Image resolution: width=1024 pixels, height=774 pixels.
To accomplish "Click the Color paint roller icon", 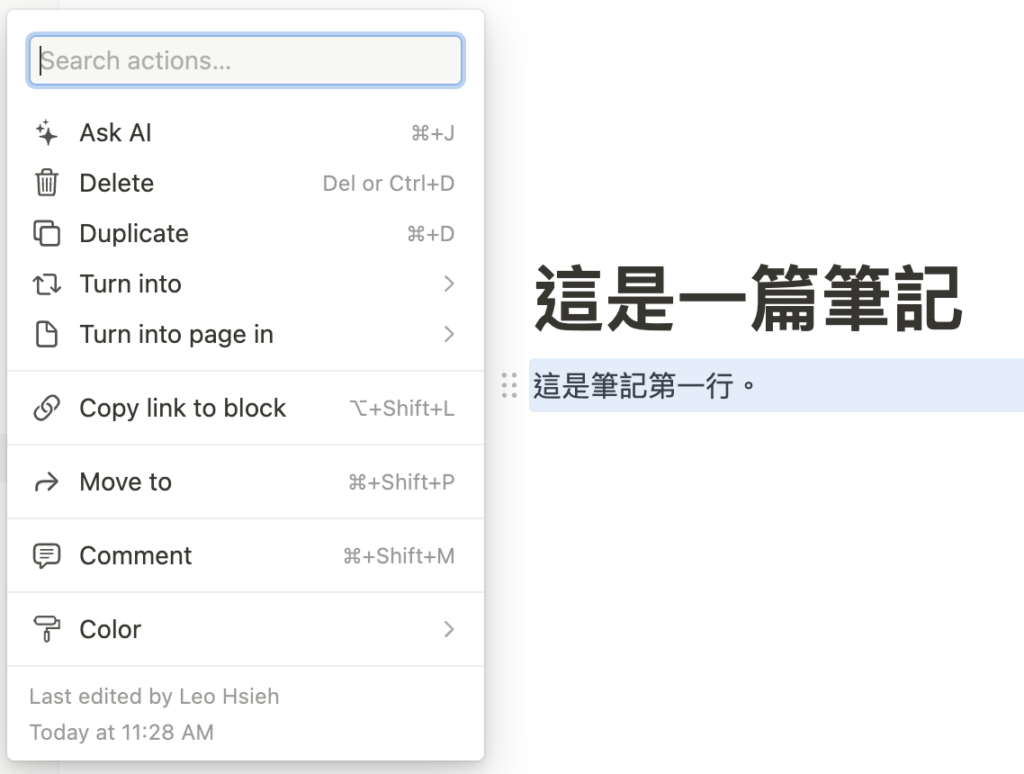I will (47, 630).
